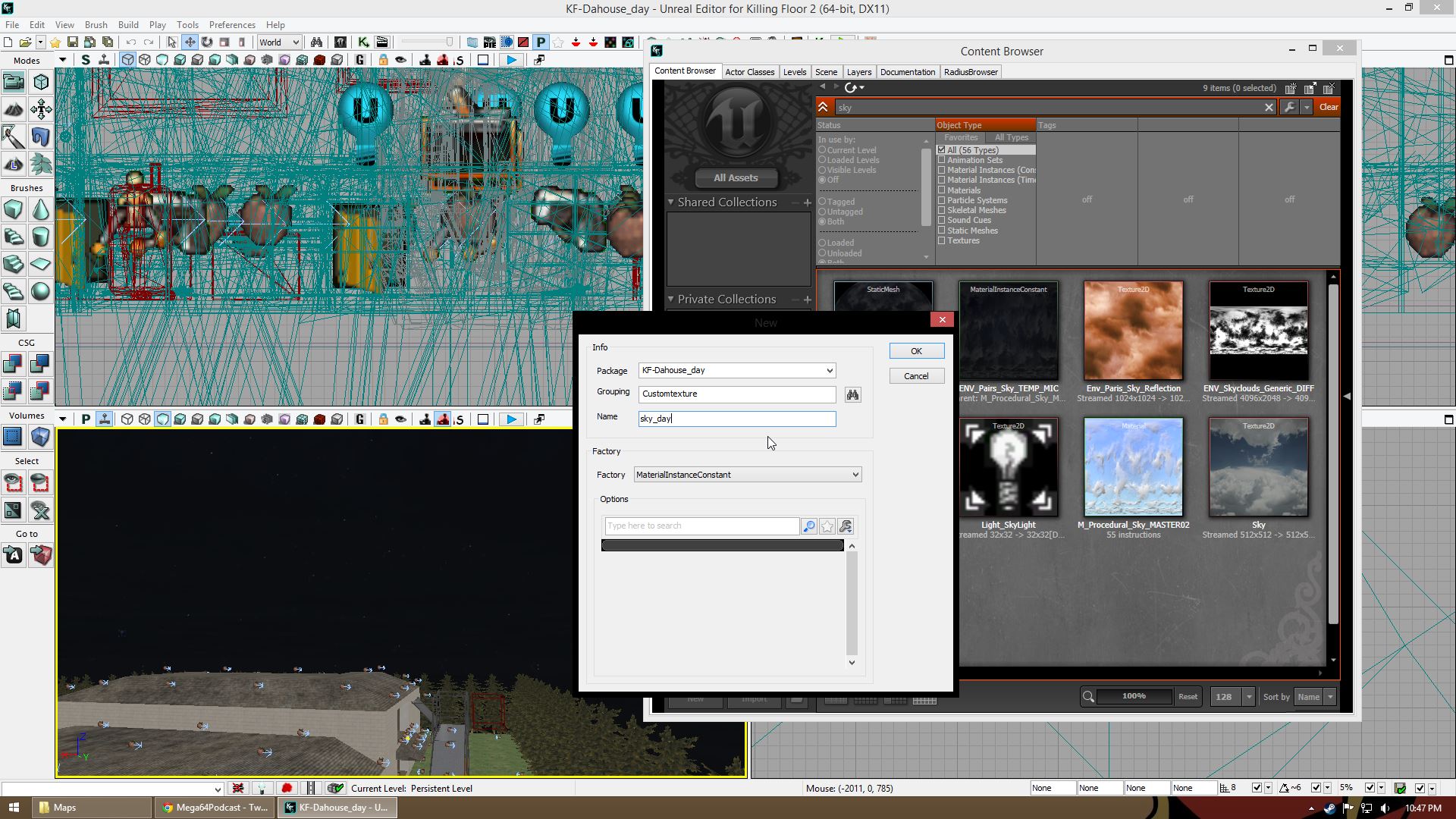Check the Materials object type filter
This screenshot has height=819, width=1456.
[942, 190]
